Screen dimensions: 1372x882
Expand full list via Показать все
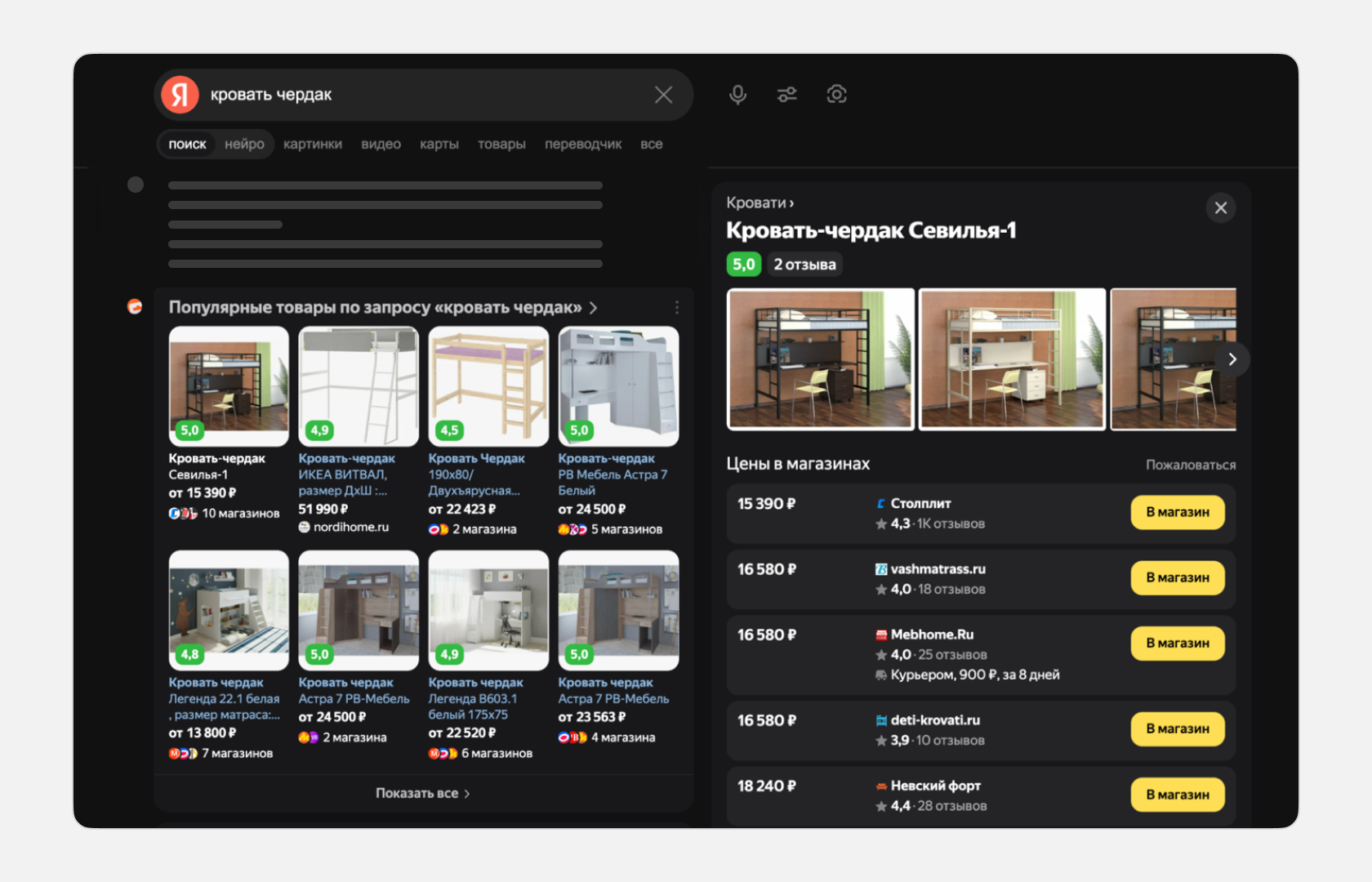(x=423, y=793)
